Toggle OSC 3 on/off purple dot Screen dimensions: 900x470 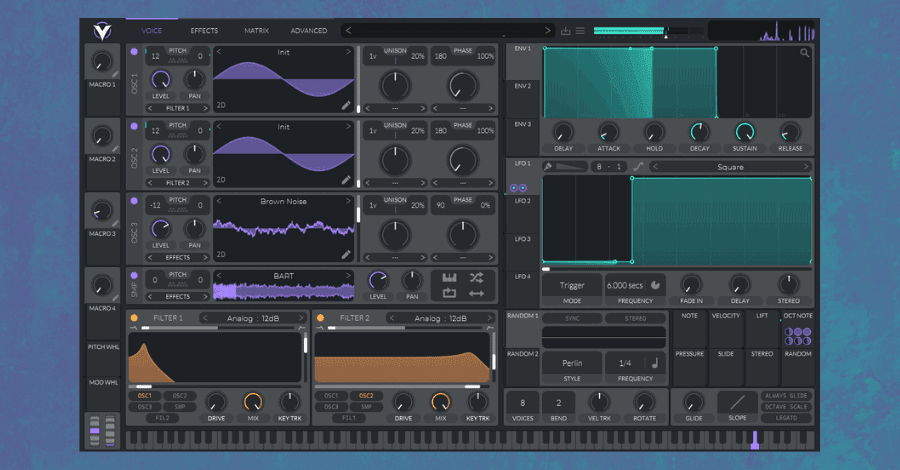(x=134, y=201)
